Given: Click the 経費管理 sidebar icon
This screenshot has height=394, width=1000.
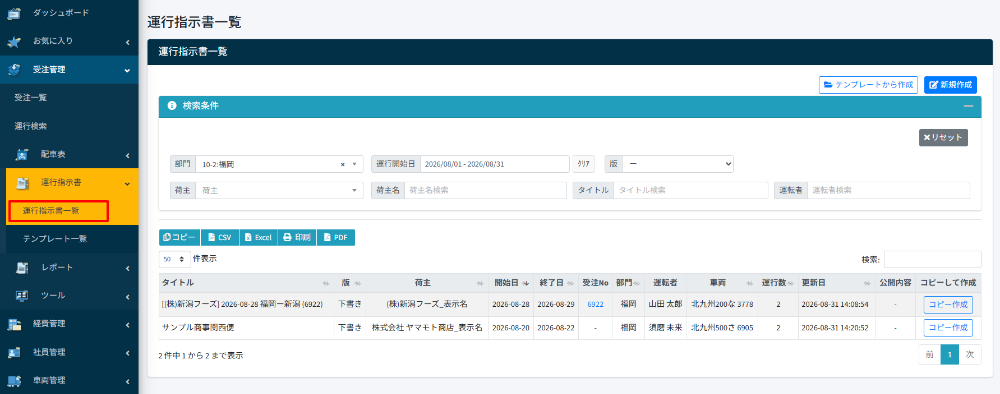Looking at the screenshot, I should tap(14, 324).
